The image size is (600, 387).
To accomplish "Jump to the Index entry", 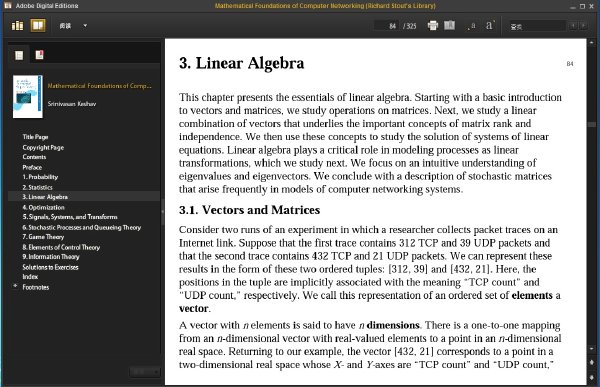I will pos(30,276).
